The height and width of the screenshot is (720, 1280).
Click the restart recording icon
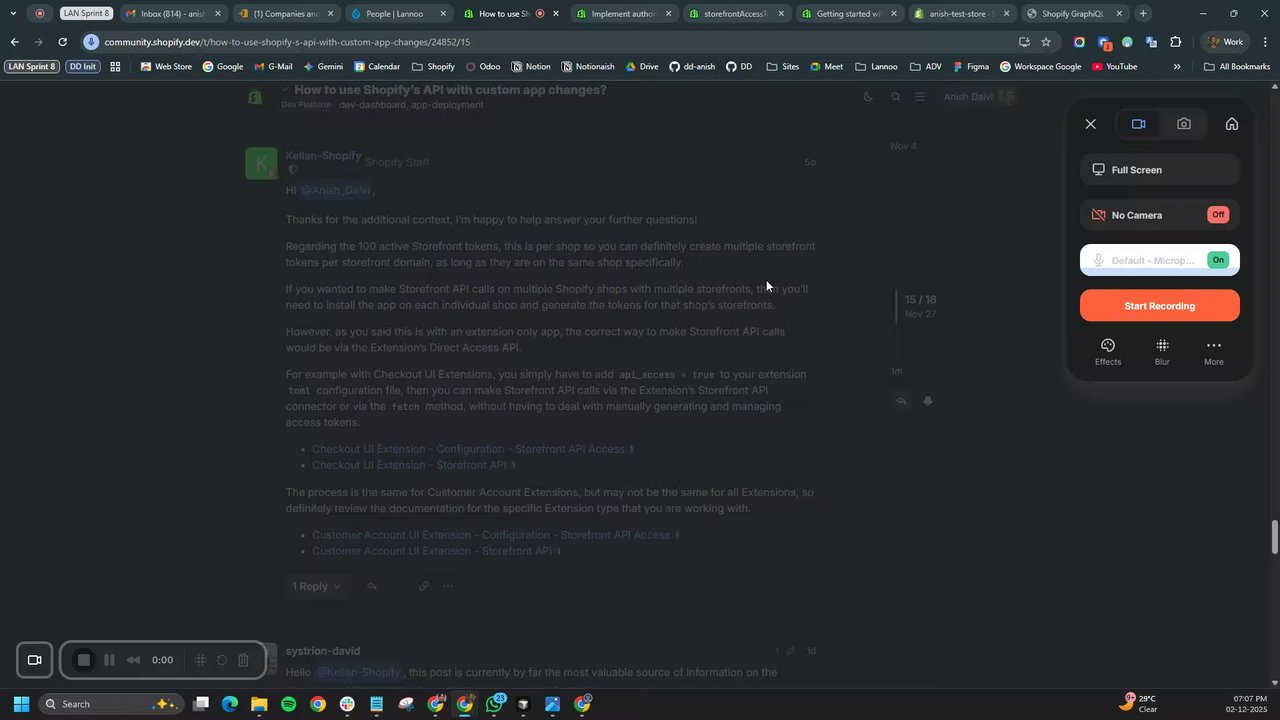pyautogui.click(x=222, y=660)
